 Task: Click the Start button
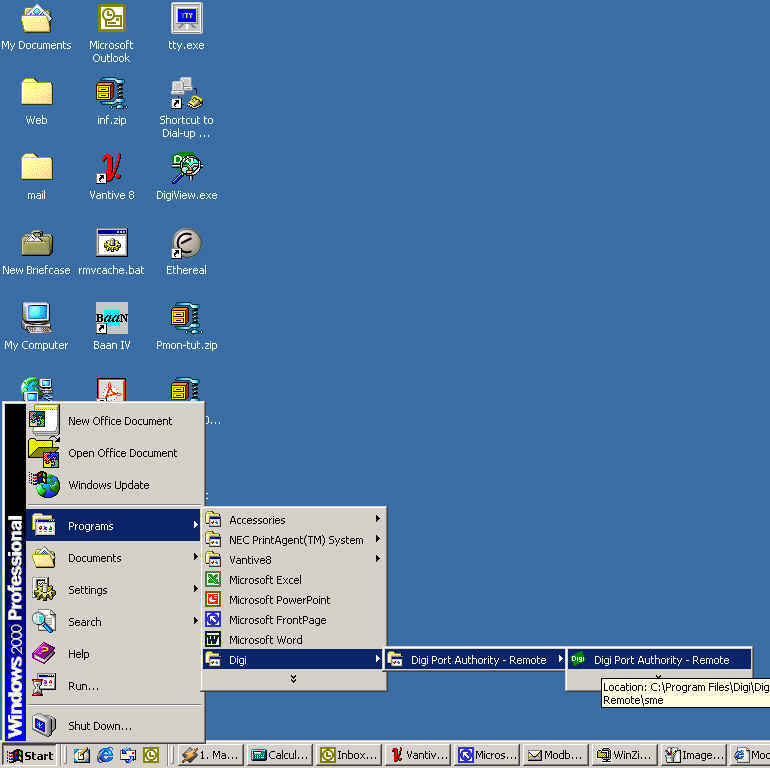point(31,756)
